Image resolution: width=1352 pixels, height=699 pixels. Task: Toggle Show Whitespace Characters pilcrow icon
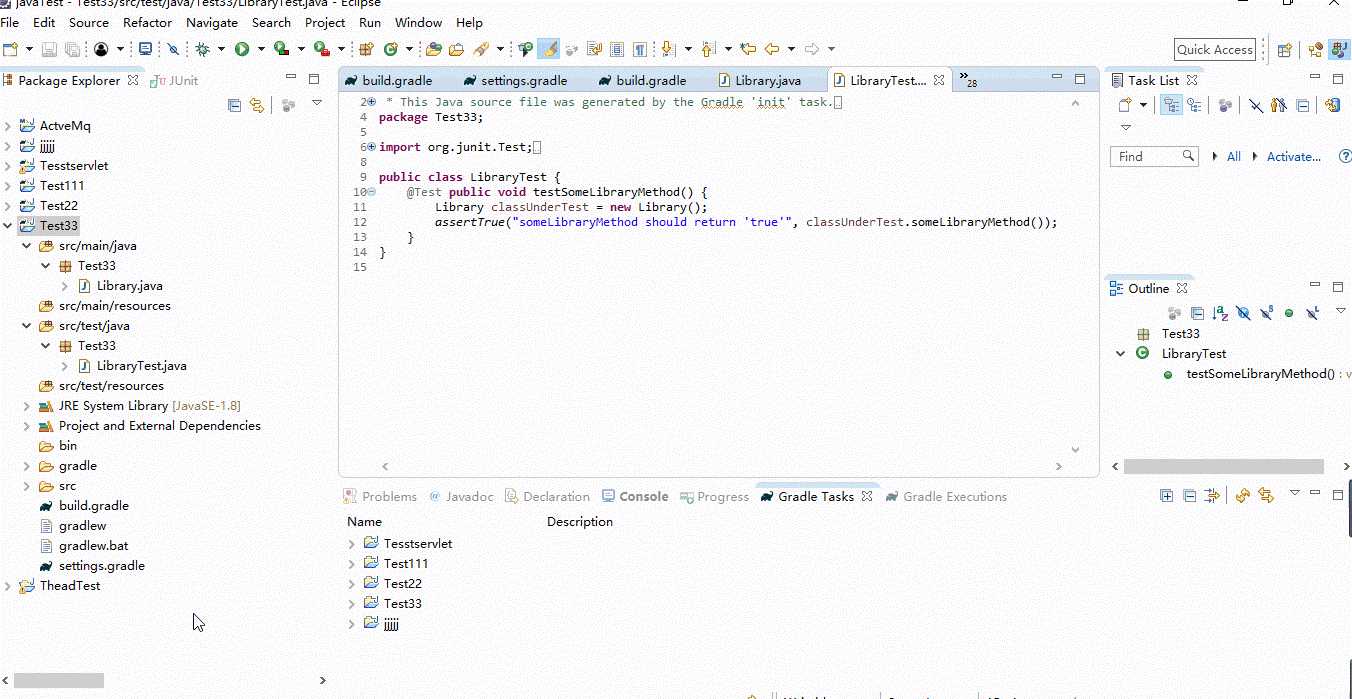[639, 49]
